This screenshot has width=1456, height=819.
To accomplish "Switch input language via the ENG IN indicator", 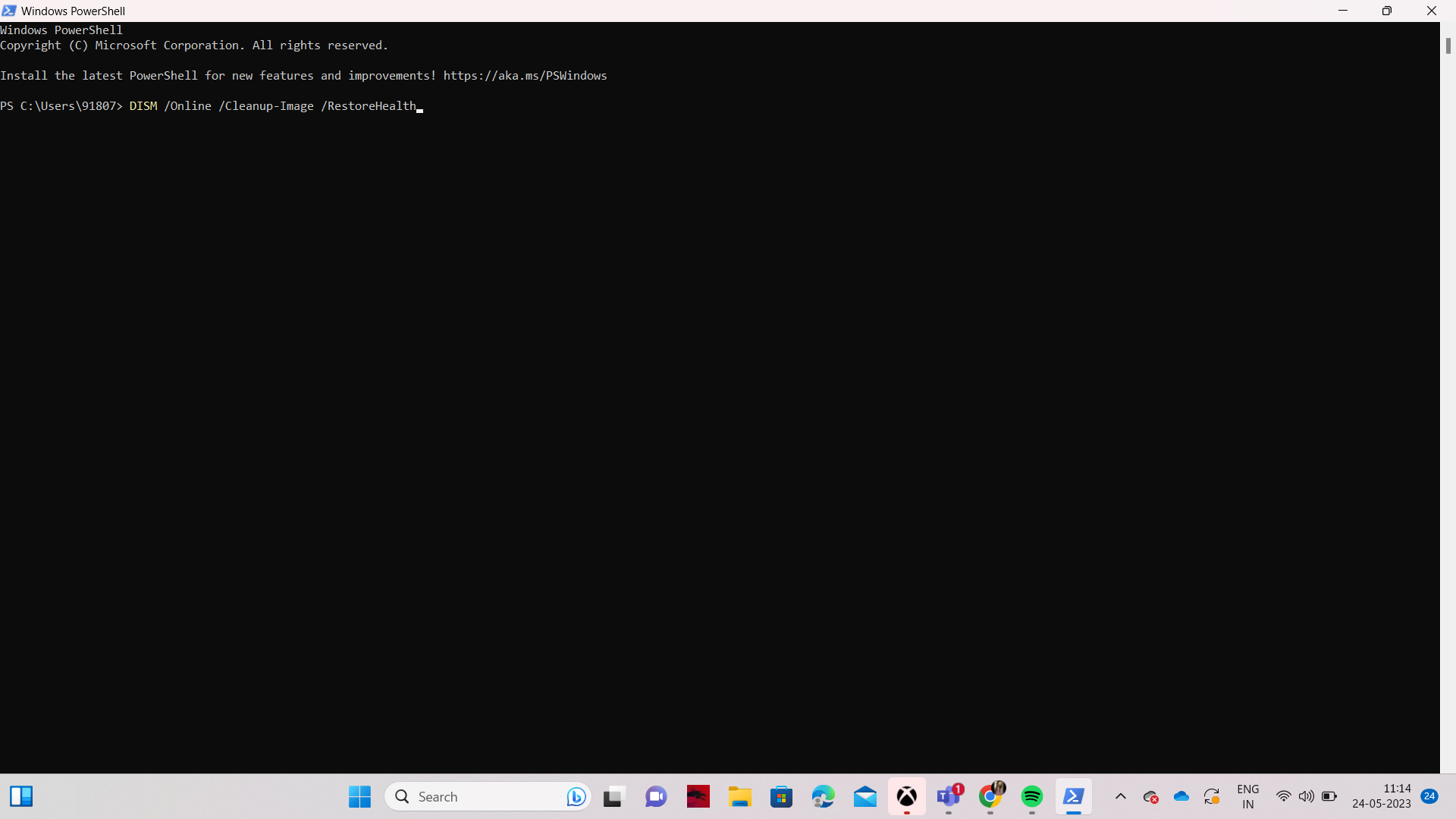I will (1247, 796).
